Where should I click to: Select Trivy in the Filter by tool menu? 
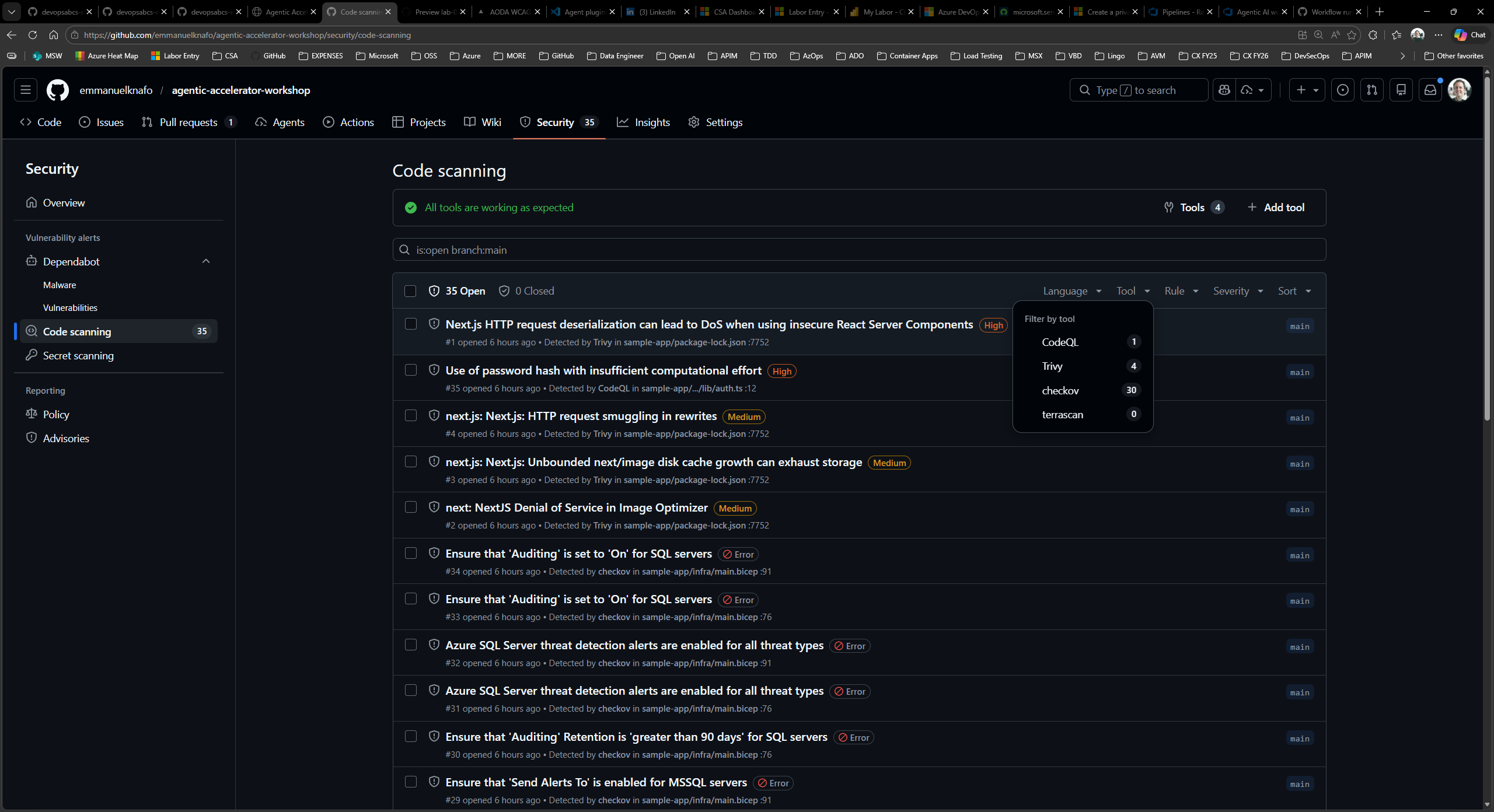point(1052,366)
